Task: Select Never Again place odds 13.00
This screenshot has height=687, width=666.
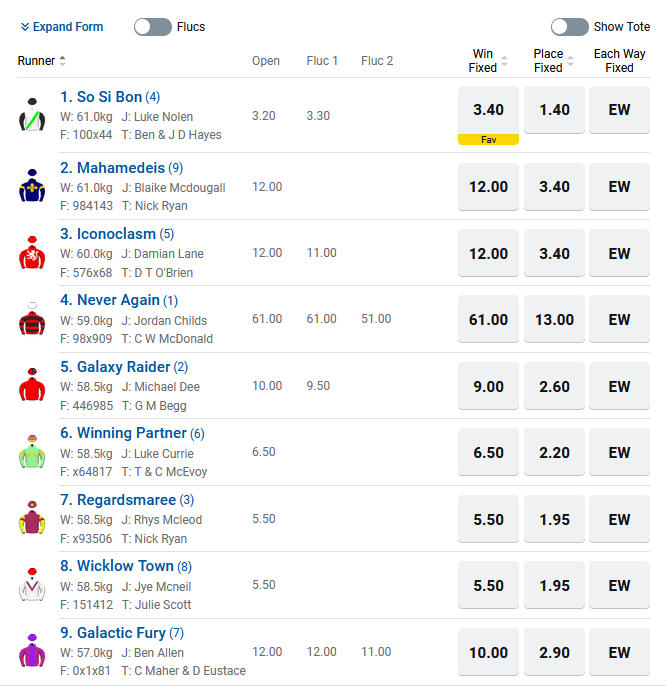Action: [554, 320]
